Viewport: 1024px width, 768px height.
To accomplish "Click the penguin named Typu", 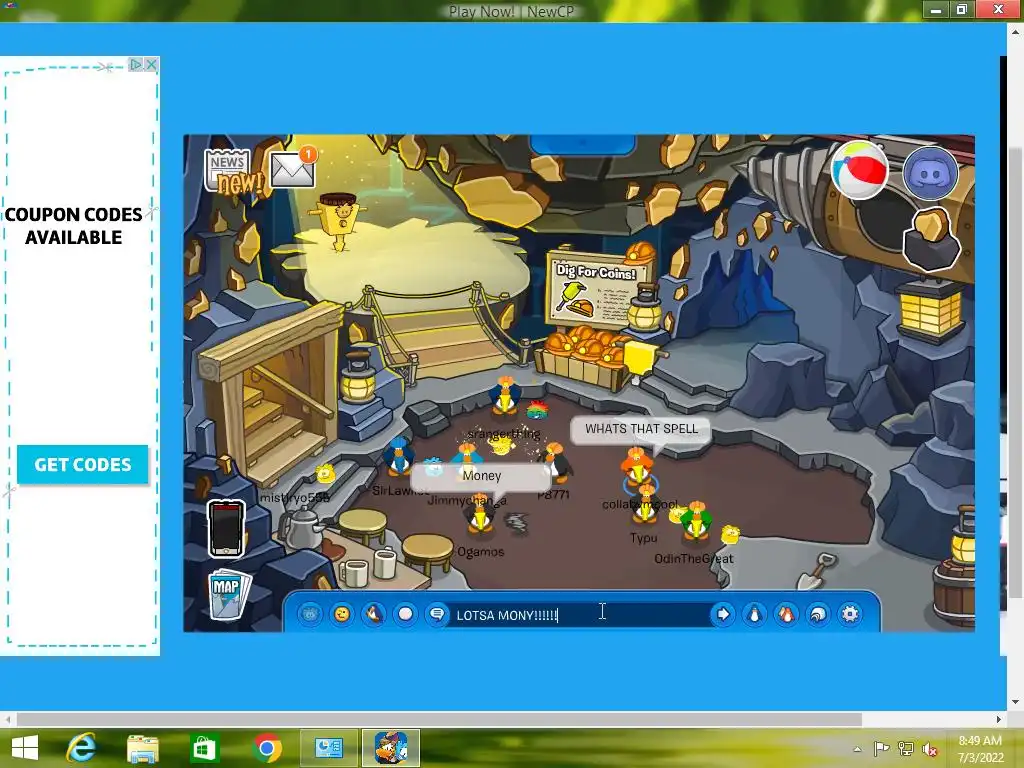I will [x=645, y=504].
